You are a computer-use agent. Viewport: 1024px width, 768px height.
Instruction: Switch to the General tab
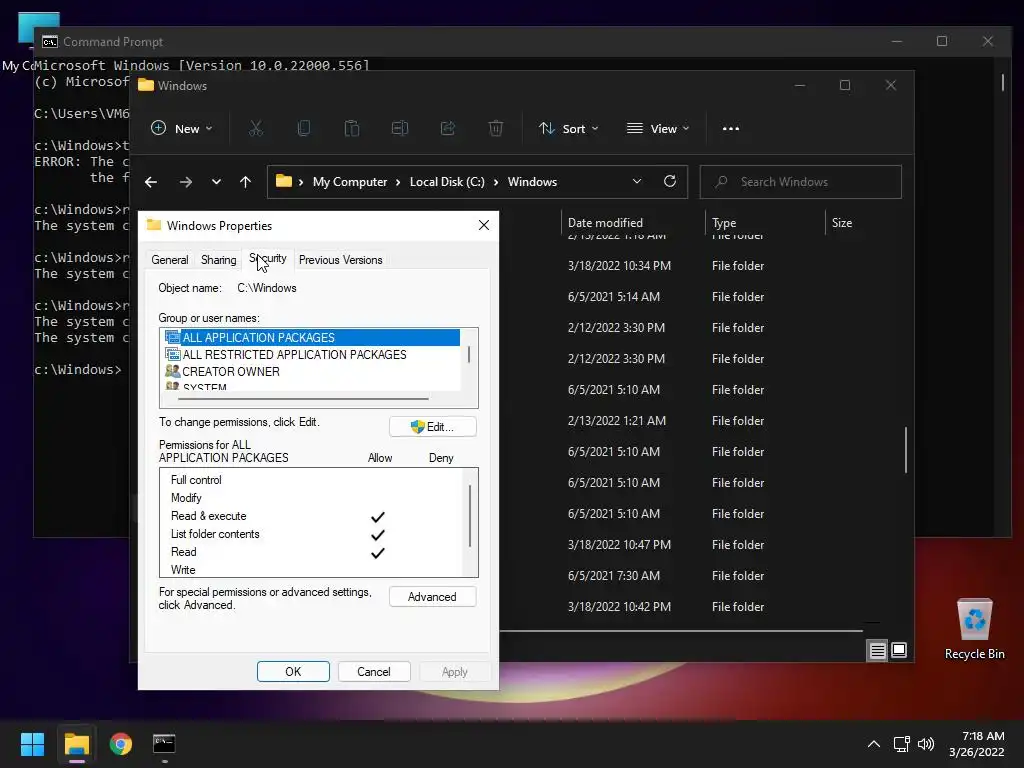[x=170, y=260]
